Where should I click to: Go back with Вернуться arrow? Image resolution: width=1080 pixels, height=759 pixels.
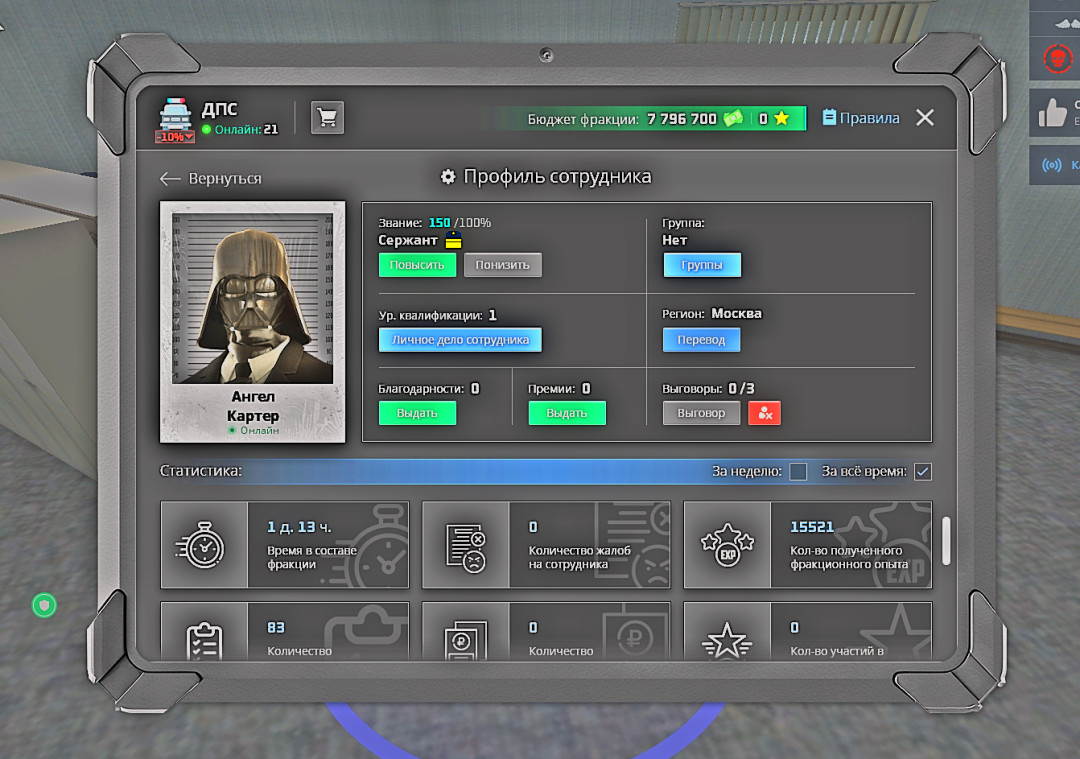[211, 178]
